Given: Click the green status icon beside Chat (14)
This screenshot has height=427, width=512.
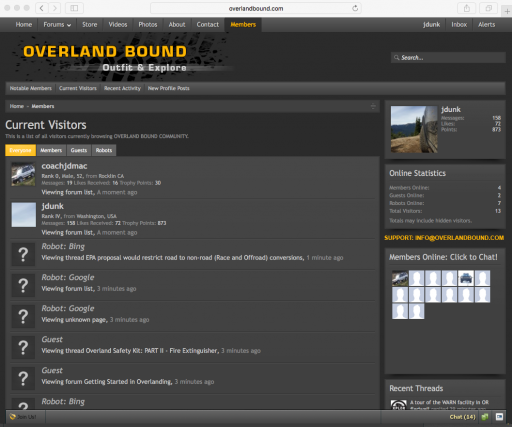Looking at the screenshot, I should click(485, 417).
